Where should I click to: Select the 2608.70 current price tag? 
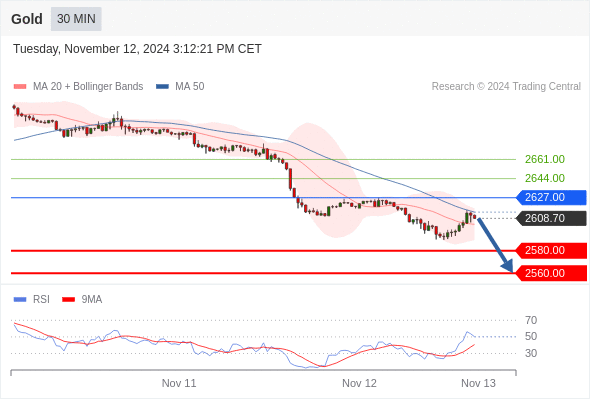click(551, 218)
